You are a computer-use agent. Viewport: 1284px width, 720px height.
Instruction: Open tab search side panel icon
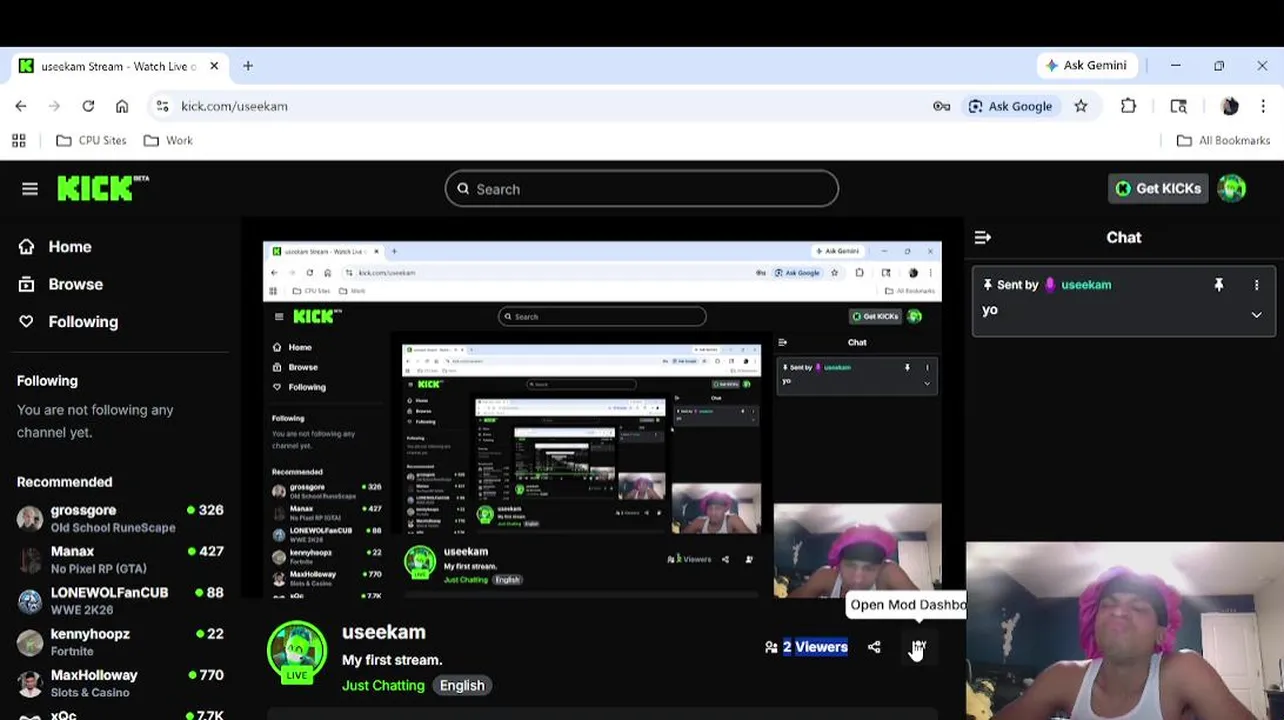1179,106
